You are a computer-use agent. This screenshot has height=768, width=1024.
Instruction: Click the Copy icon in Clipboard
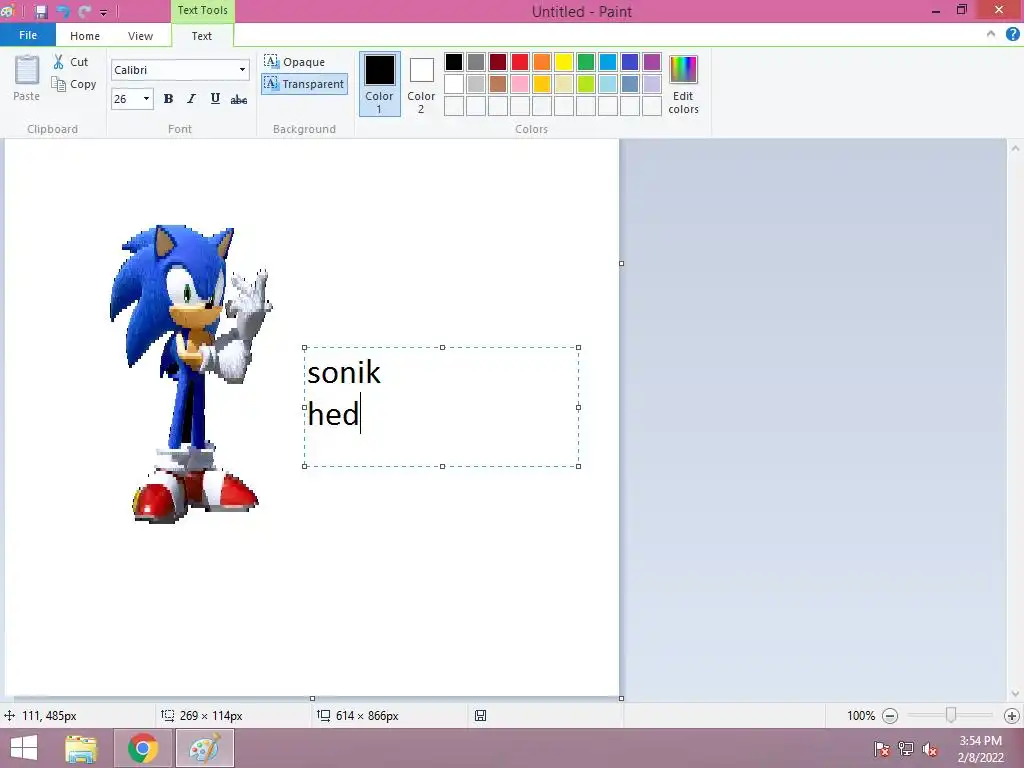59,85
